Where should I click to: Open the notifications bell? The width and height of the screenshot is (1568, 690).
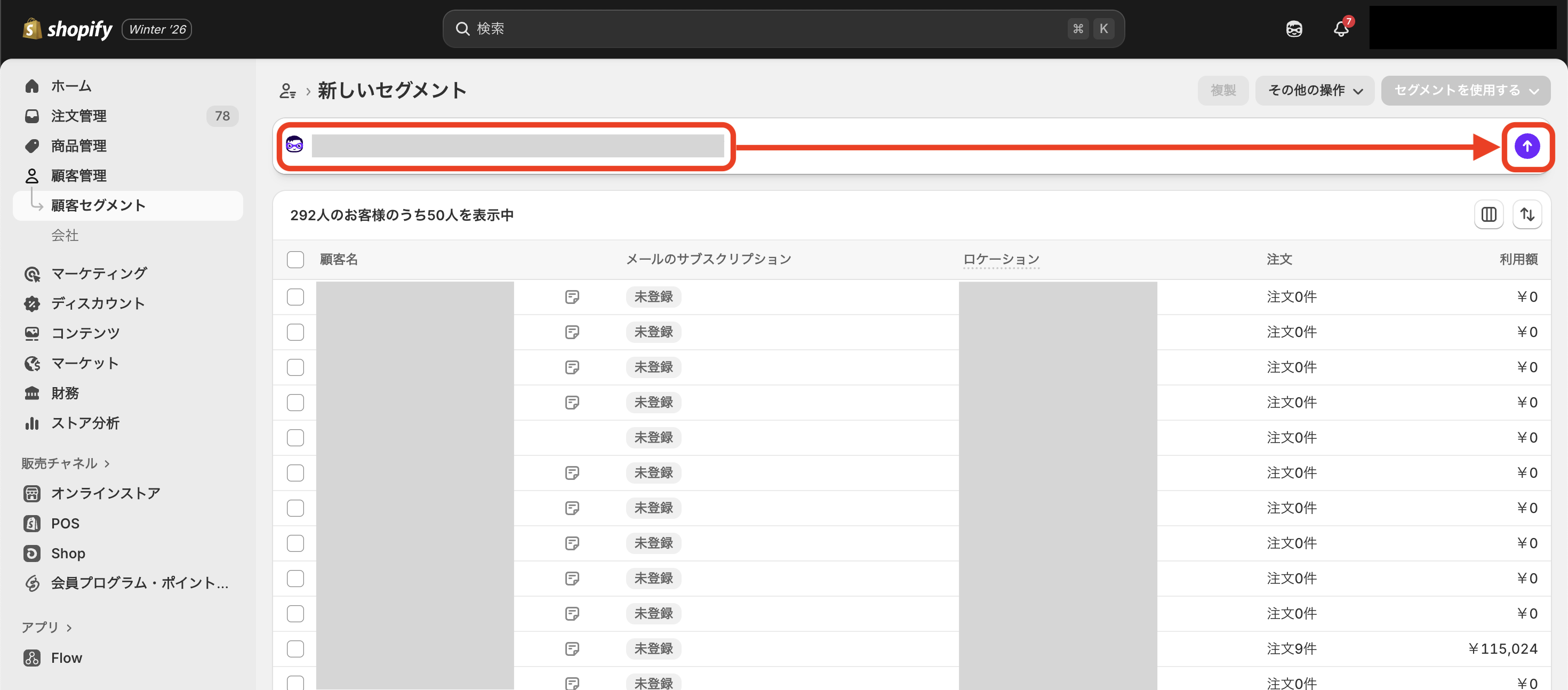pyautogui.click(x=1340, y=29)
